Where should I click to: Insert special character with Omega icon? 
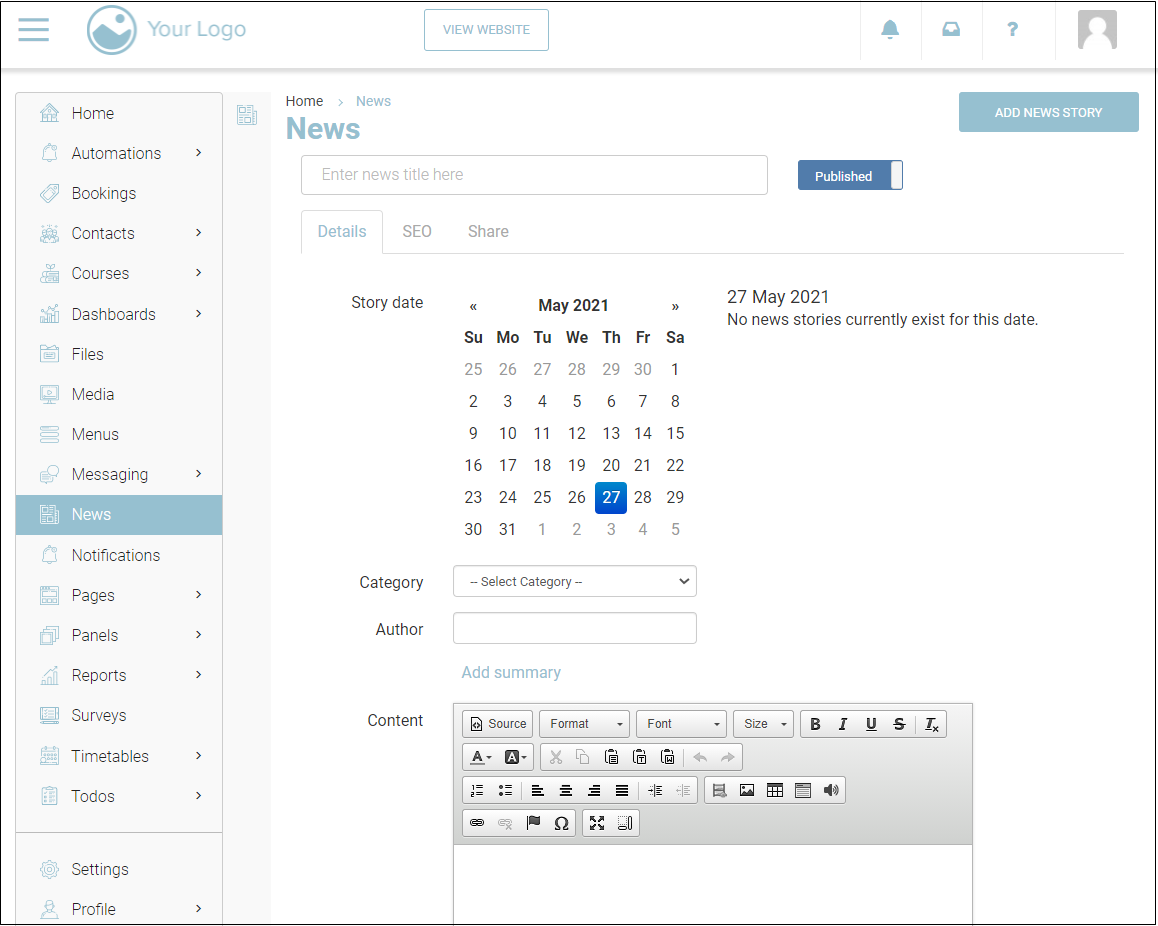coord(561,823)
